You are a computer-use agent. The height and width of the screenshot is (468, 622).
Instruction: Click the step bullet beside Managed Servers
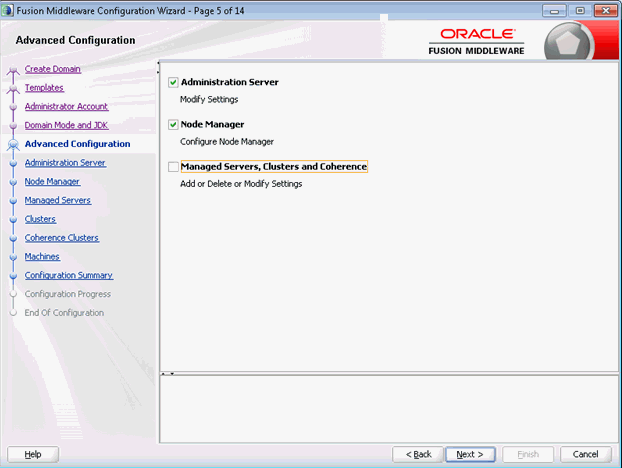pos(13,201)
